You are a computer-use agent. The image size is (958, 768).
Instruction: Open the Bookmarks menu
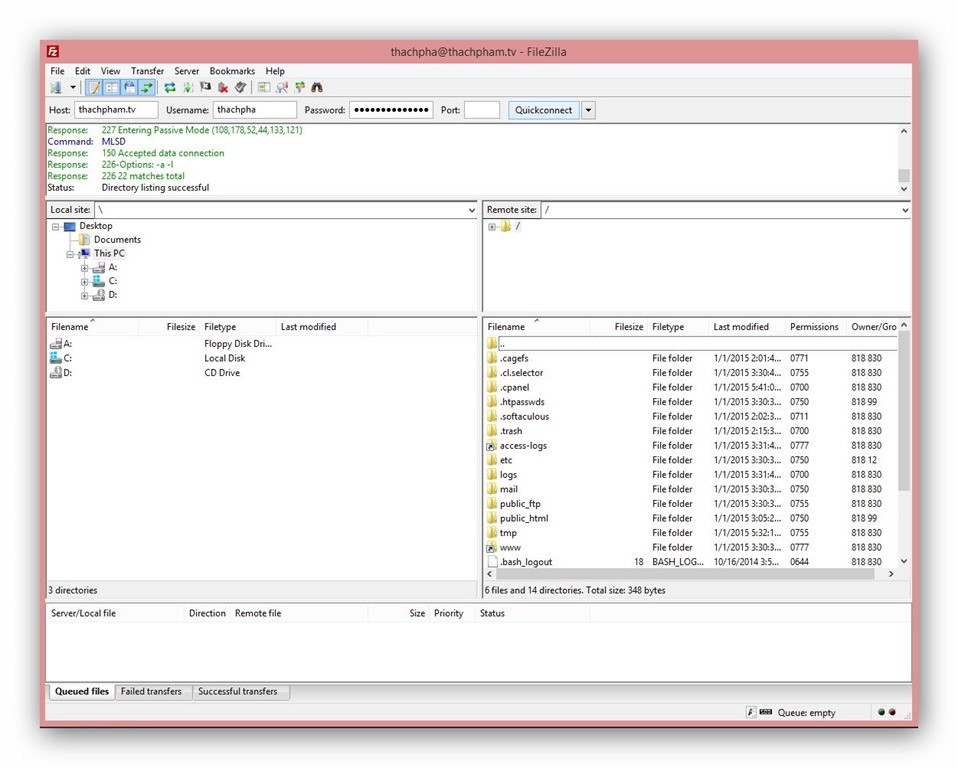(x=232, y=71)
